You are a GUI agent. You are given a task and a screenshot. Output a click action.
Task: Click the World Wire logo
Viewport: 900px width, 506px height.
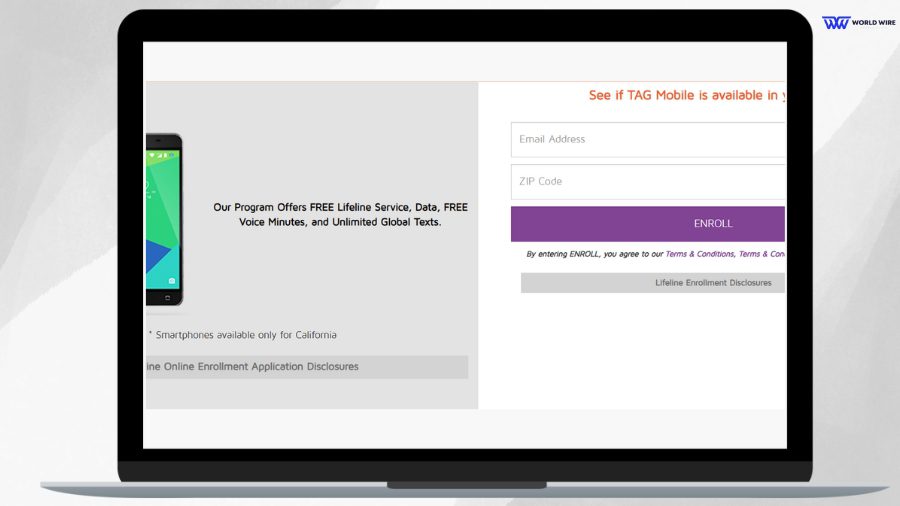pos(859,22)
